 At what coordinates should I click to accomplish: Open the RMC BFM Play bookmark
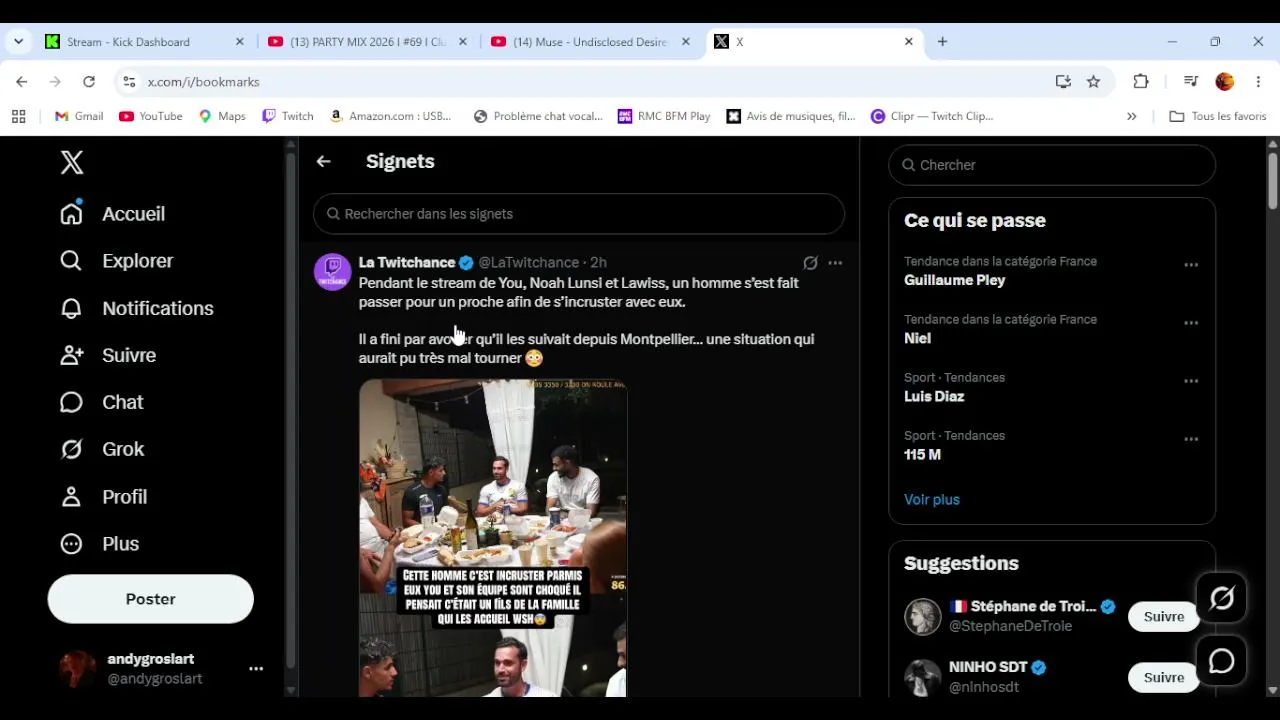coord(664,116)
